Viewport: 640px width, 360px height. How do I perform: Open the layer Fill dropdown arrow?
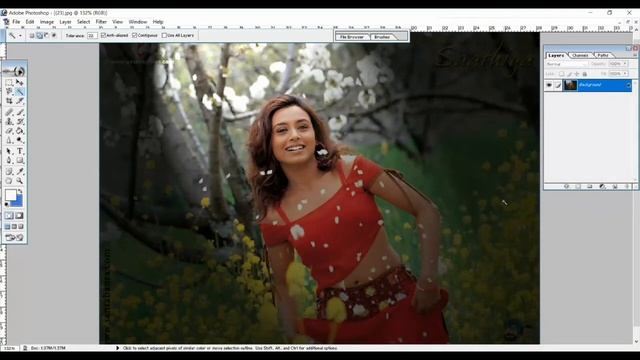pos(625,73)
